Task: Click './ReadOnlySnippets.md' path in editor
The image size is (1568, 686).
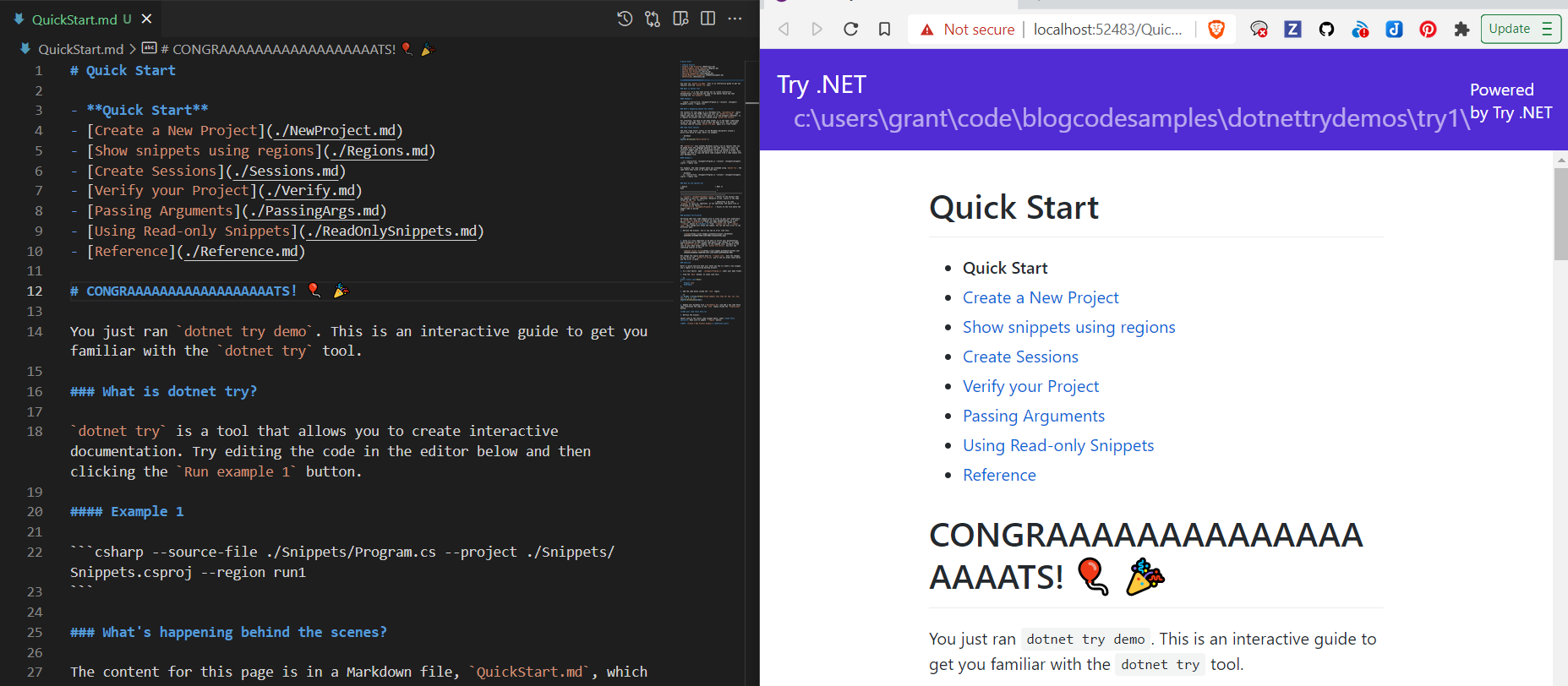Action: [391, 231]
